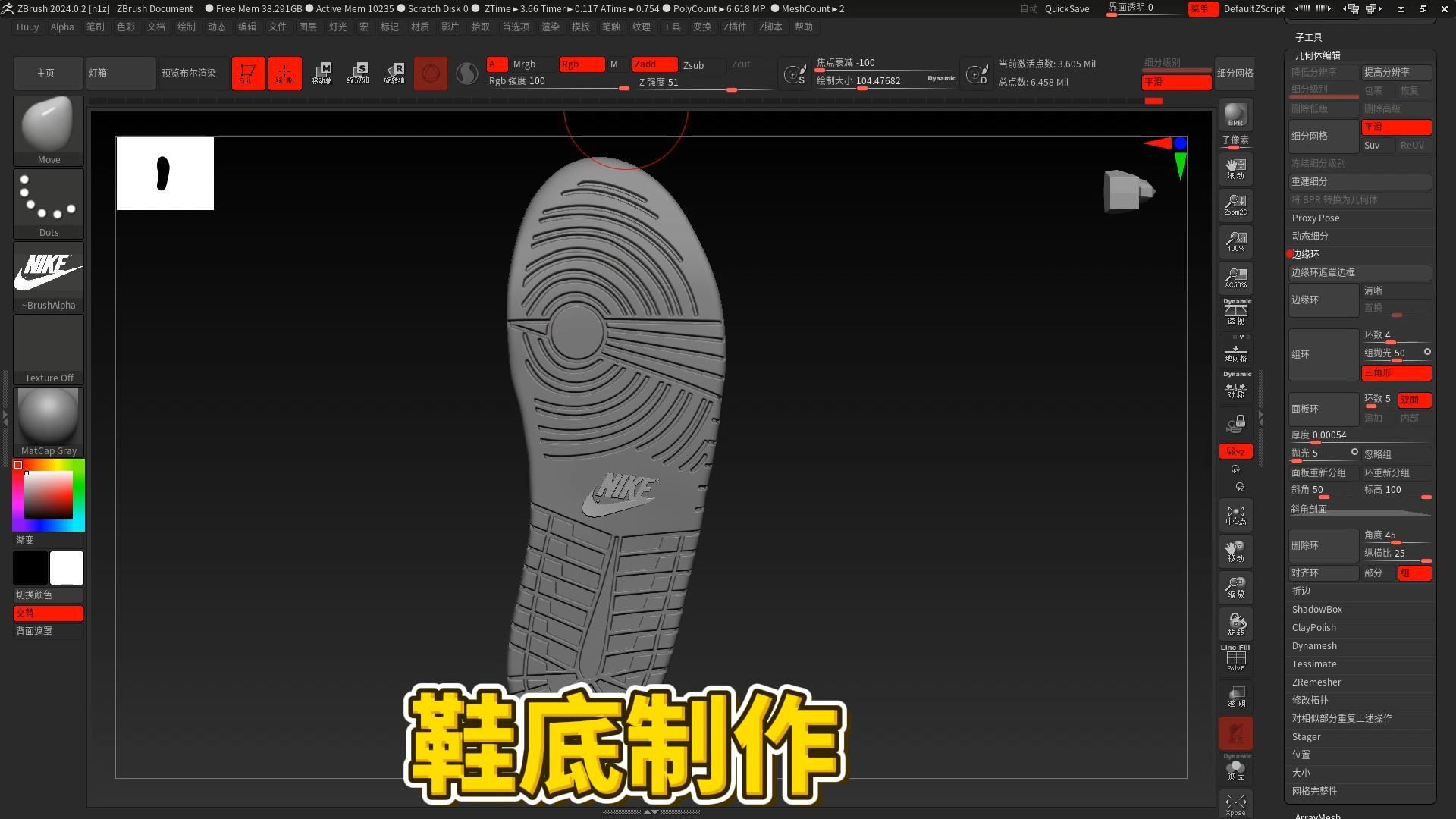Click 预览布尔渲染 boolean preview button
The image size is (1456, 819).
193,74
